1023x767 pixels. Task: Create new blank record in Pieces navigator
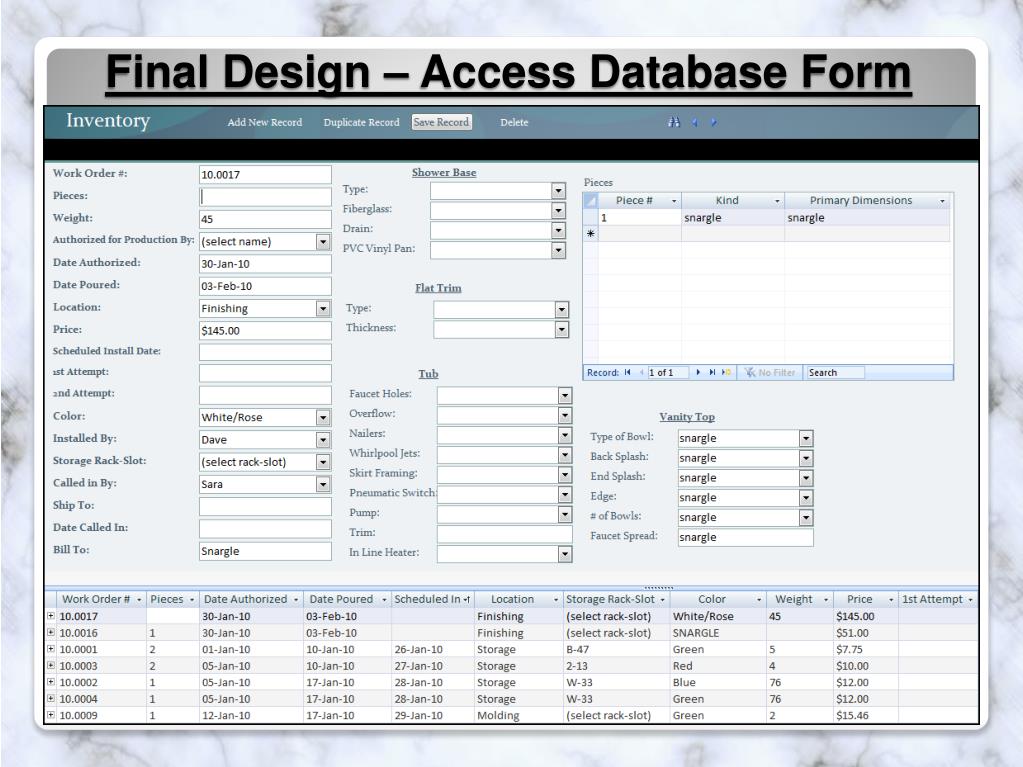tap(727, 373)
